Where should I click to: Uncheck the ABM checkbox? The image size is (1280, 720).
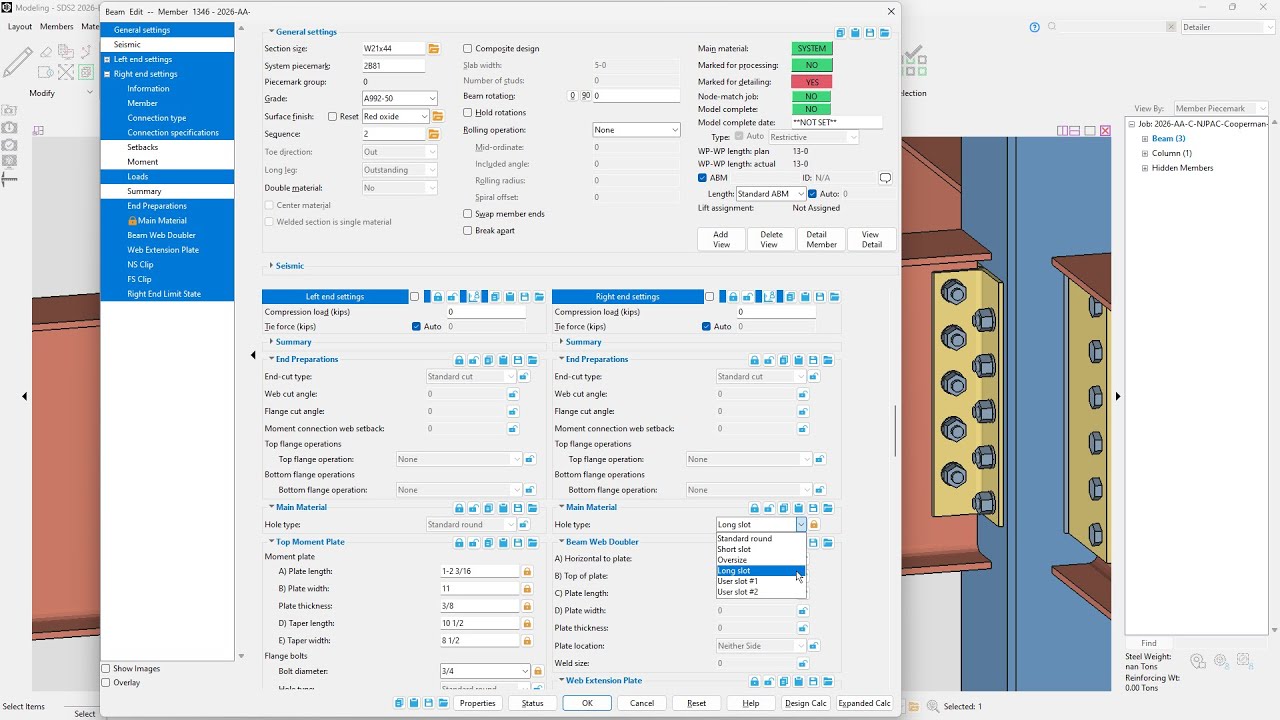pos(702,178)
